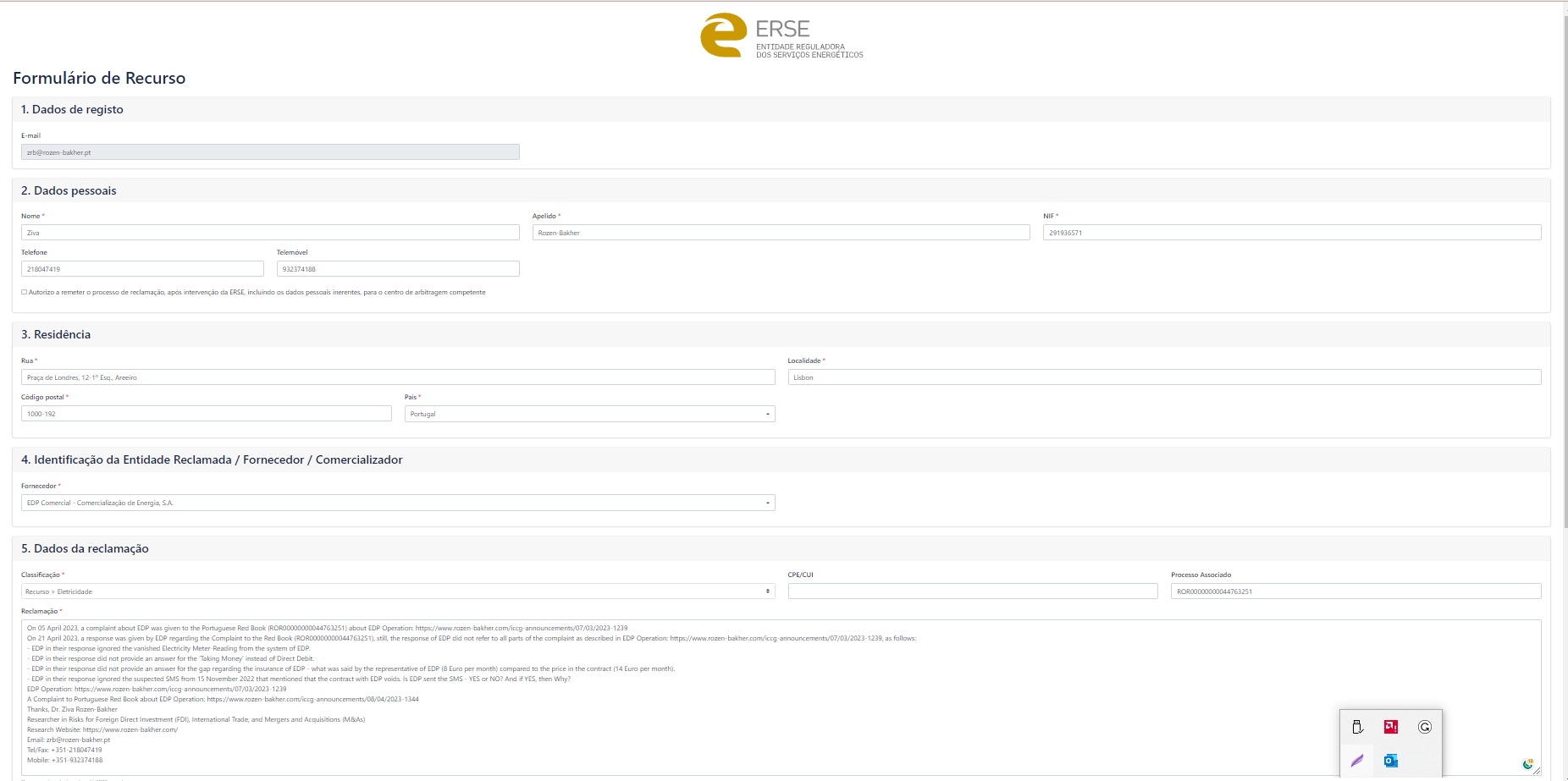Click the 'On 05 April 2023' line of the complaint

[x=328, y=628]
